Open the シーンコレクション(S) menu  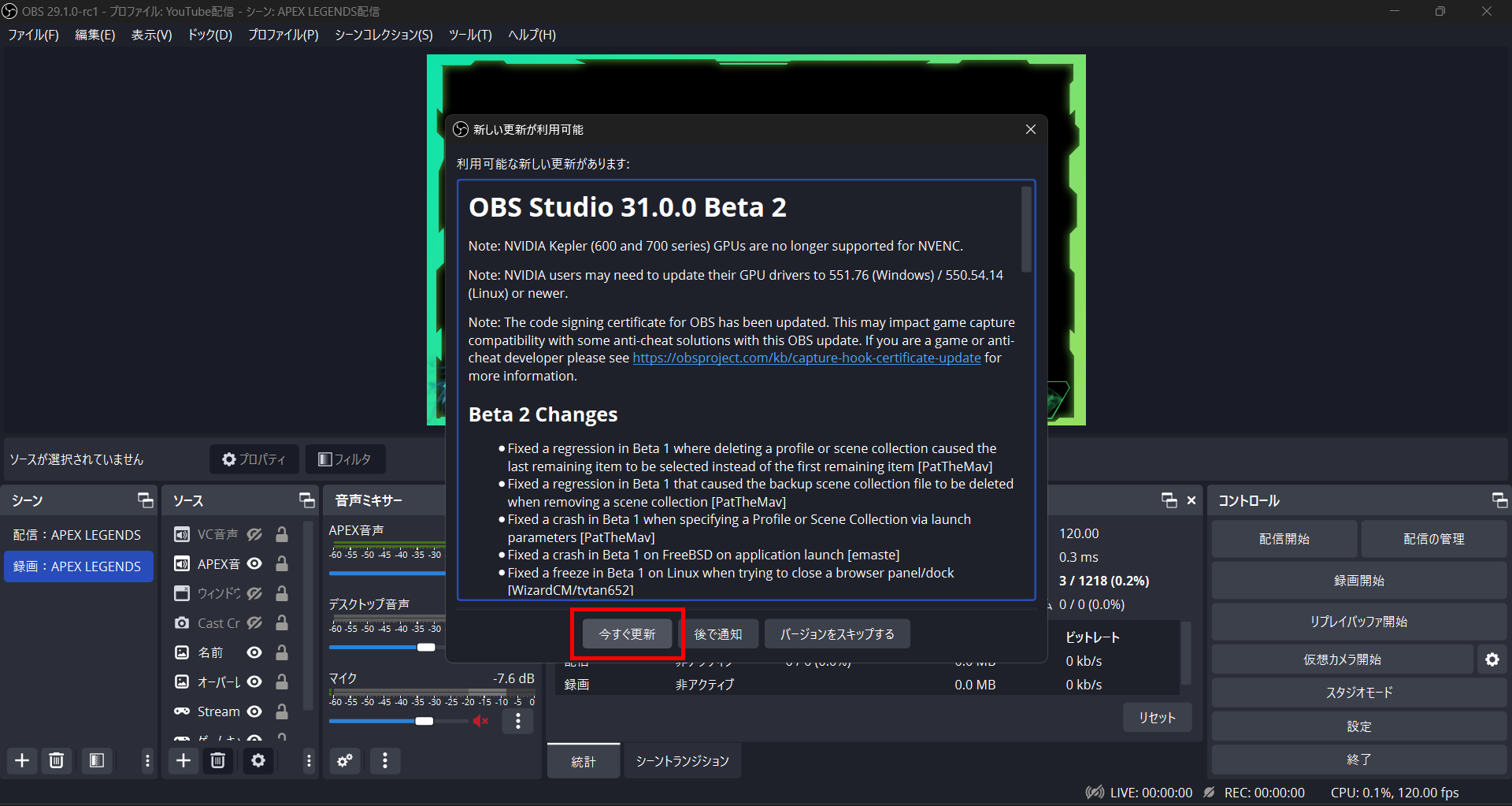[384, 35]
